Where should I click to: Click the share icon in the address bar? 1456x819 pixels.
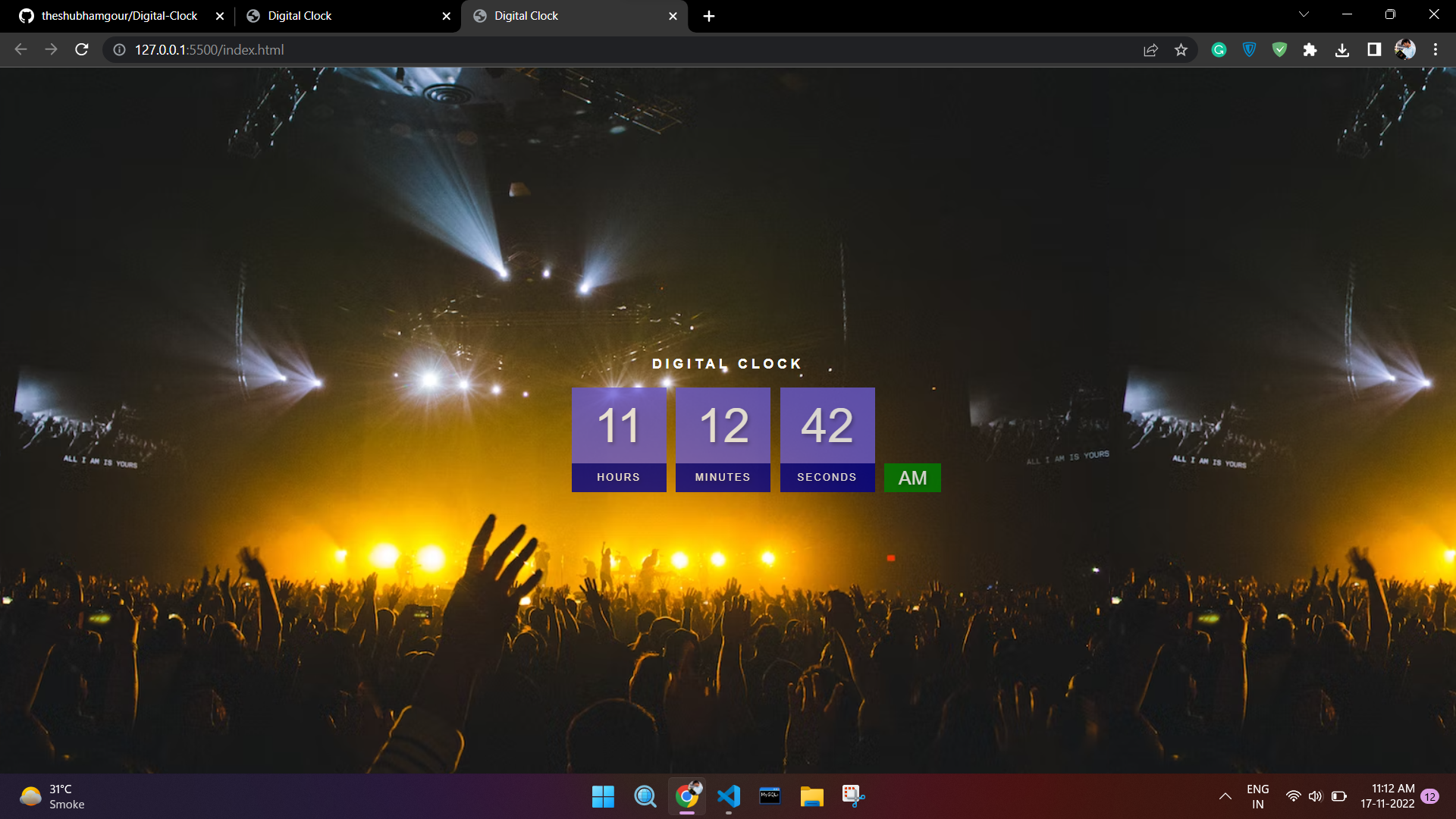1150,49
